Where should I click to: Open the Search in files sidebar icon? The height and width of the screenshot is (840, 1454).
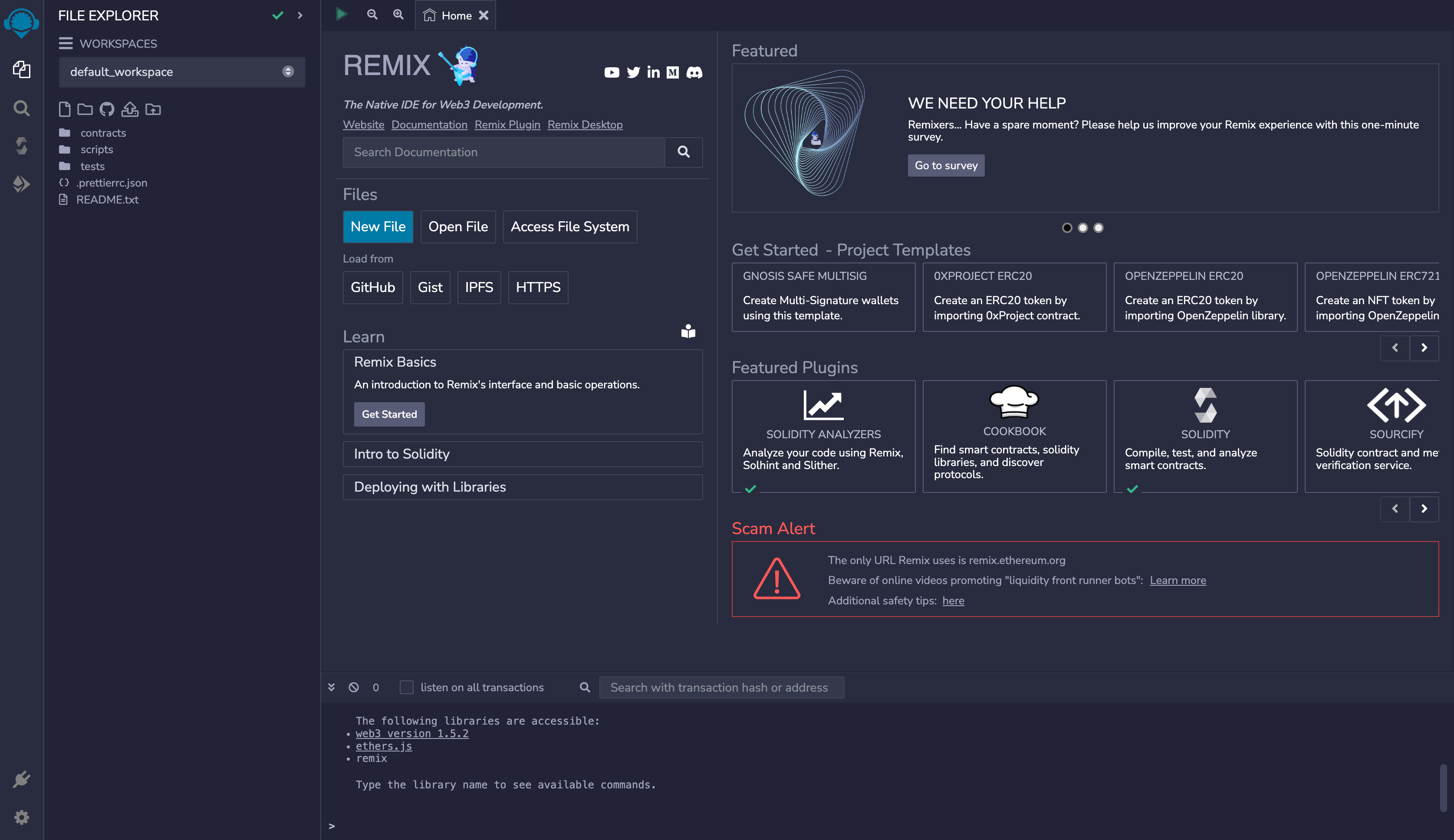tap(21, 108)
